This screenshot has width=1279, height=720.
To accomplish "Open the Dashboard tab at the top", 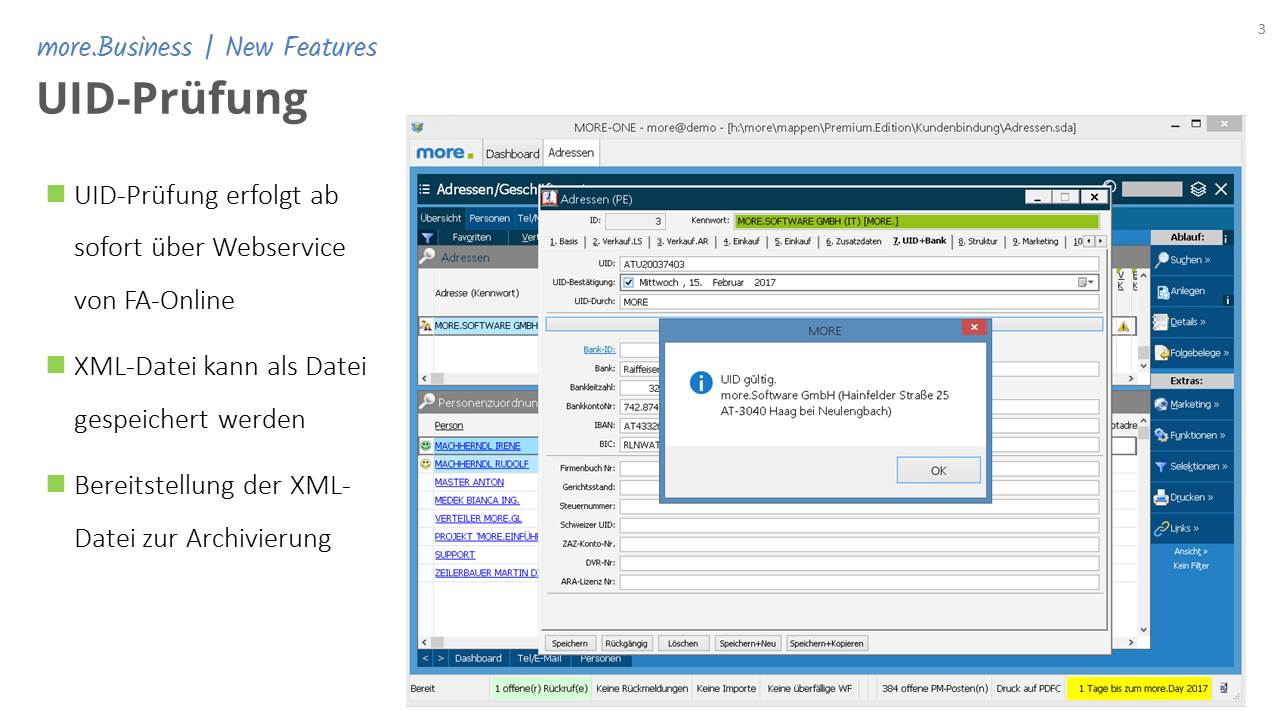I will pos(512,154).
